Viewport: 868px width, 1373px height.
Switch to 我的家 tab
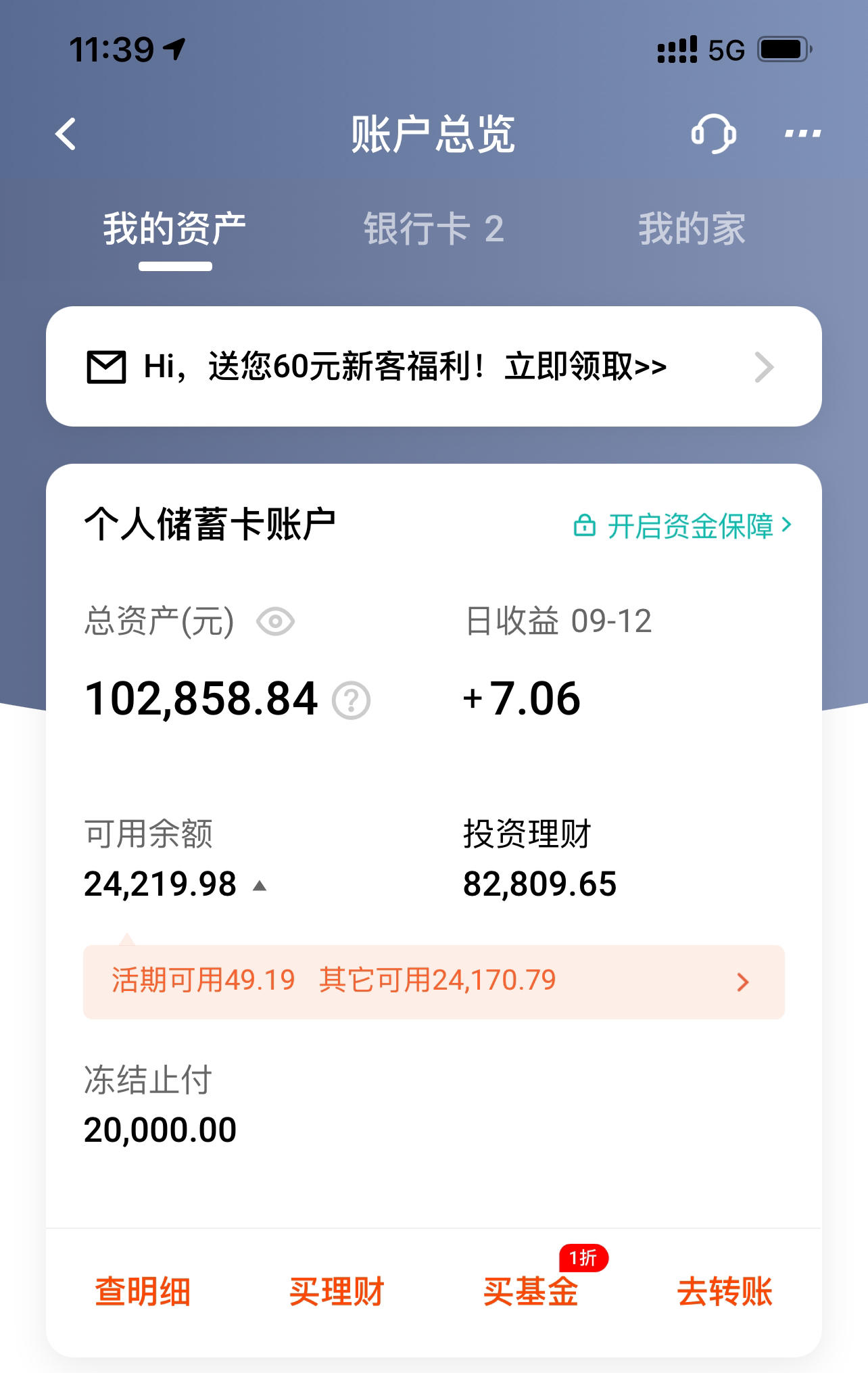692,228
